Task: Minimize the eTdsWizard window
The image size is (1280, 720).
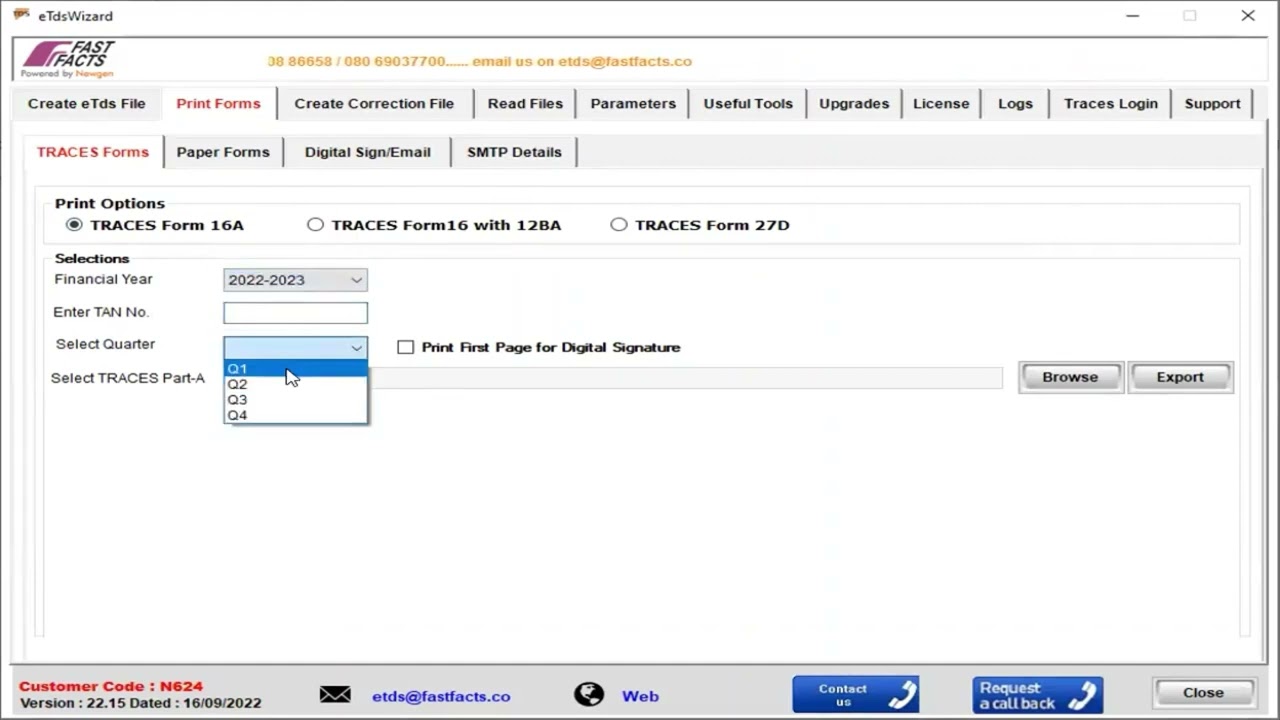Action: click(x=1132, y=16)
